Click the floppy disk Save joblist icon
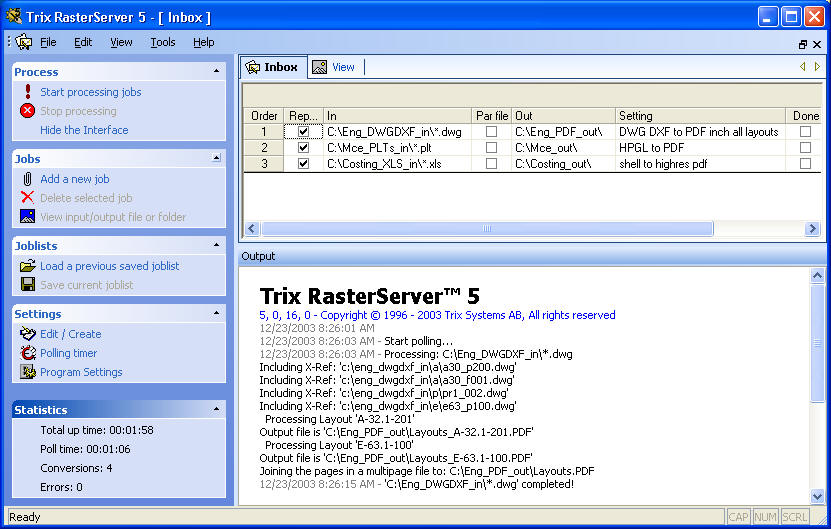This screenshot has width=831, height=529. pos(28,285)
